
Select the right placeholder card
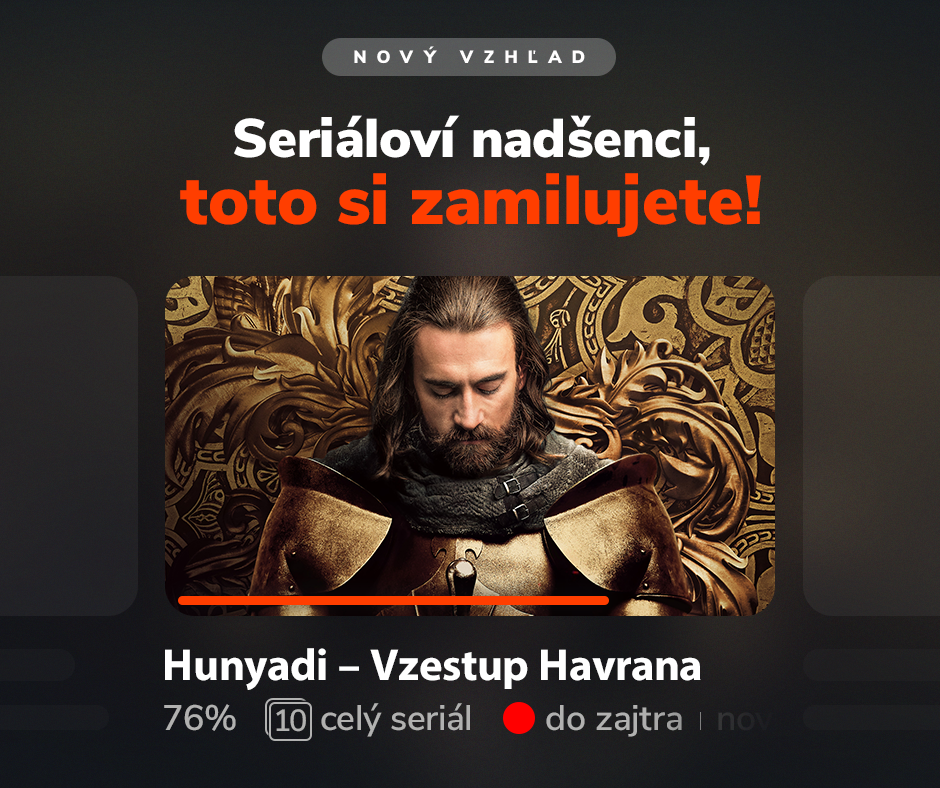871,446
